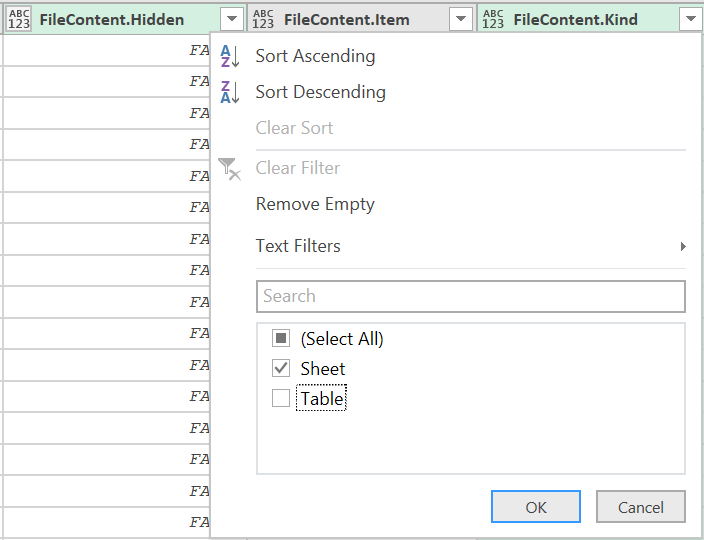Choose Sort Descending menu entry
The height and width of the screenshot is (540, 704).
click(321, 92)
